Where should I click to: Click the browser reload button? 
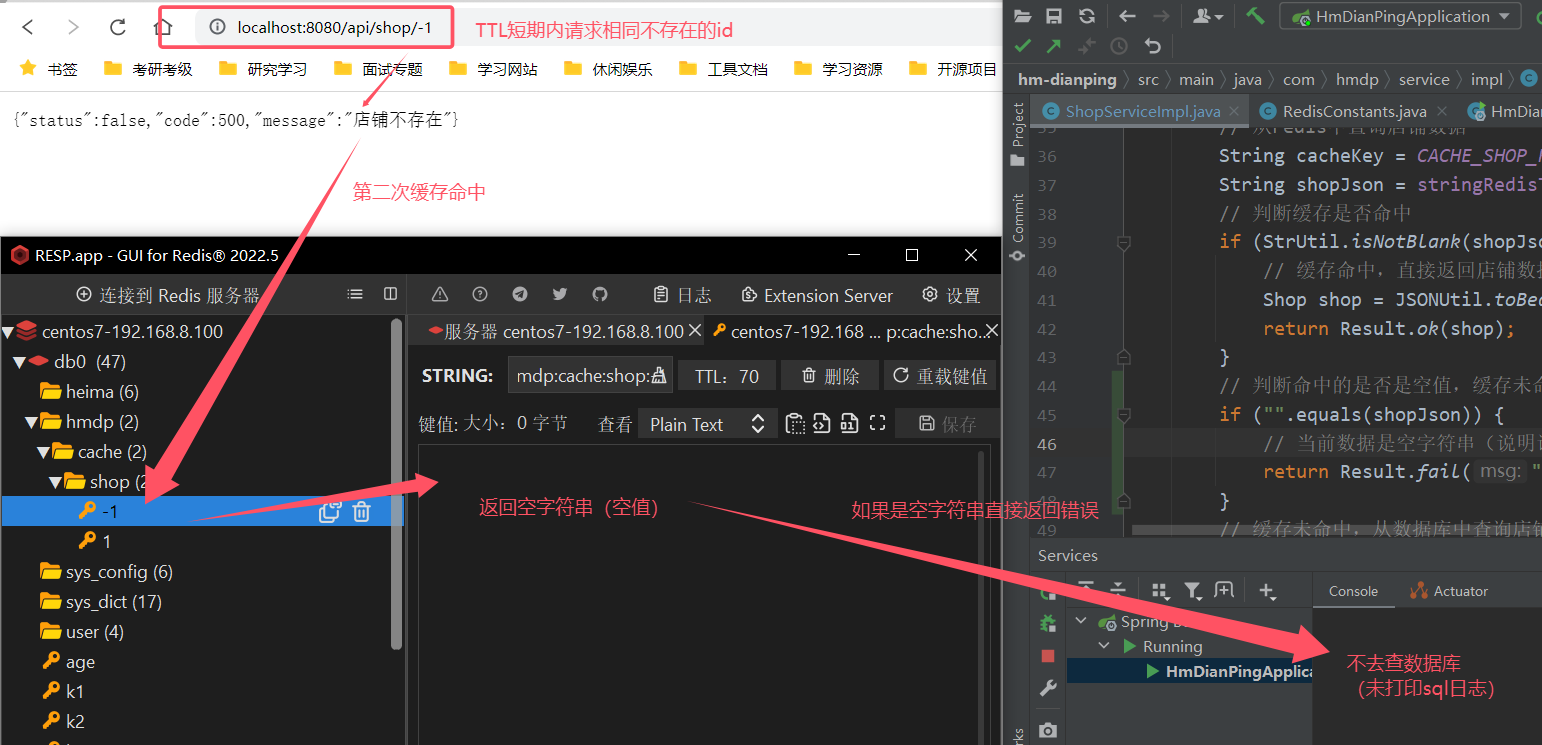coord(118,27)
